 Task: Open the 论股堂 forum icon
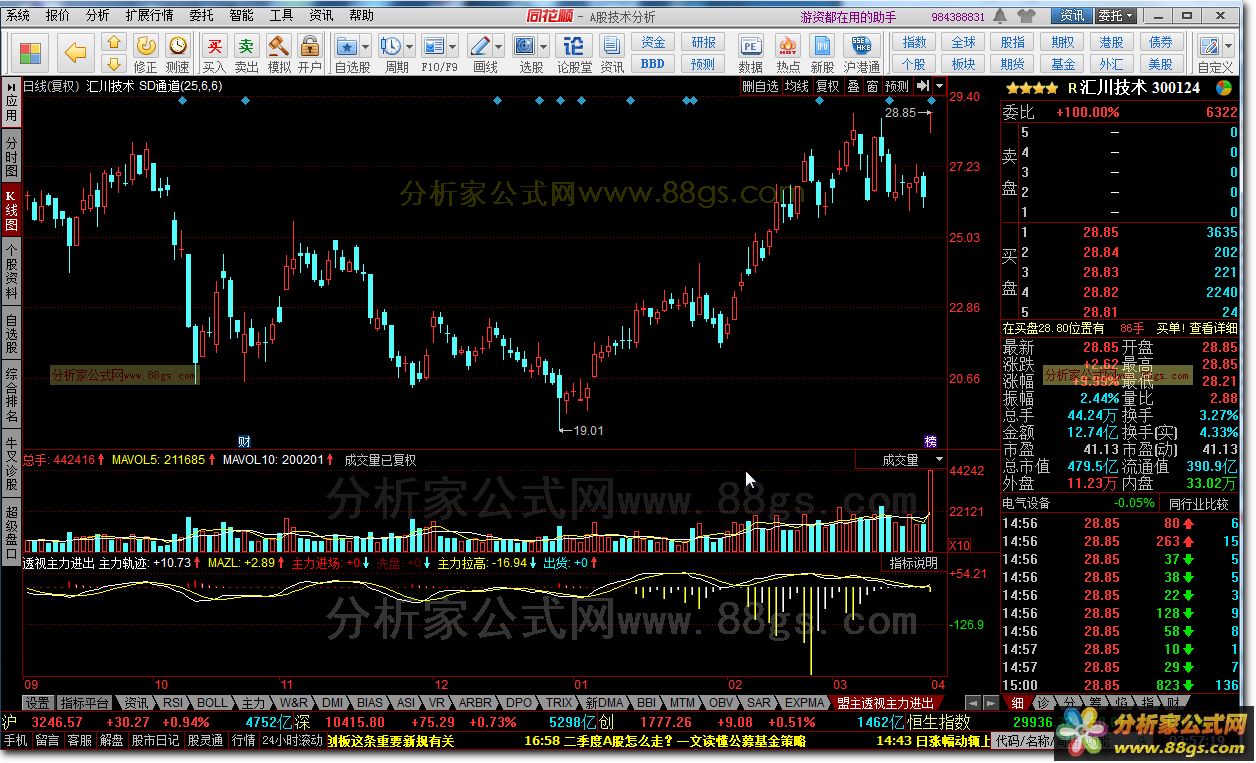coord(574,47)
